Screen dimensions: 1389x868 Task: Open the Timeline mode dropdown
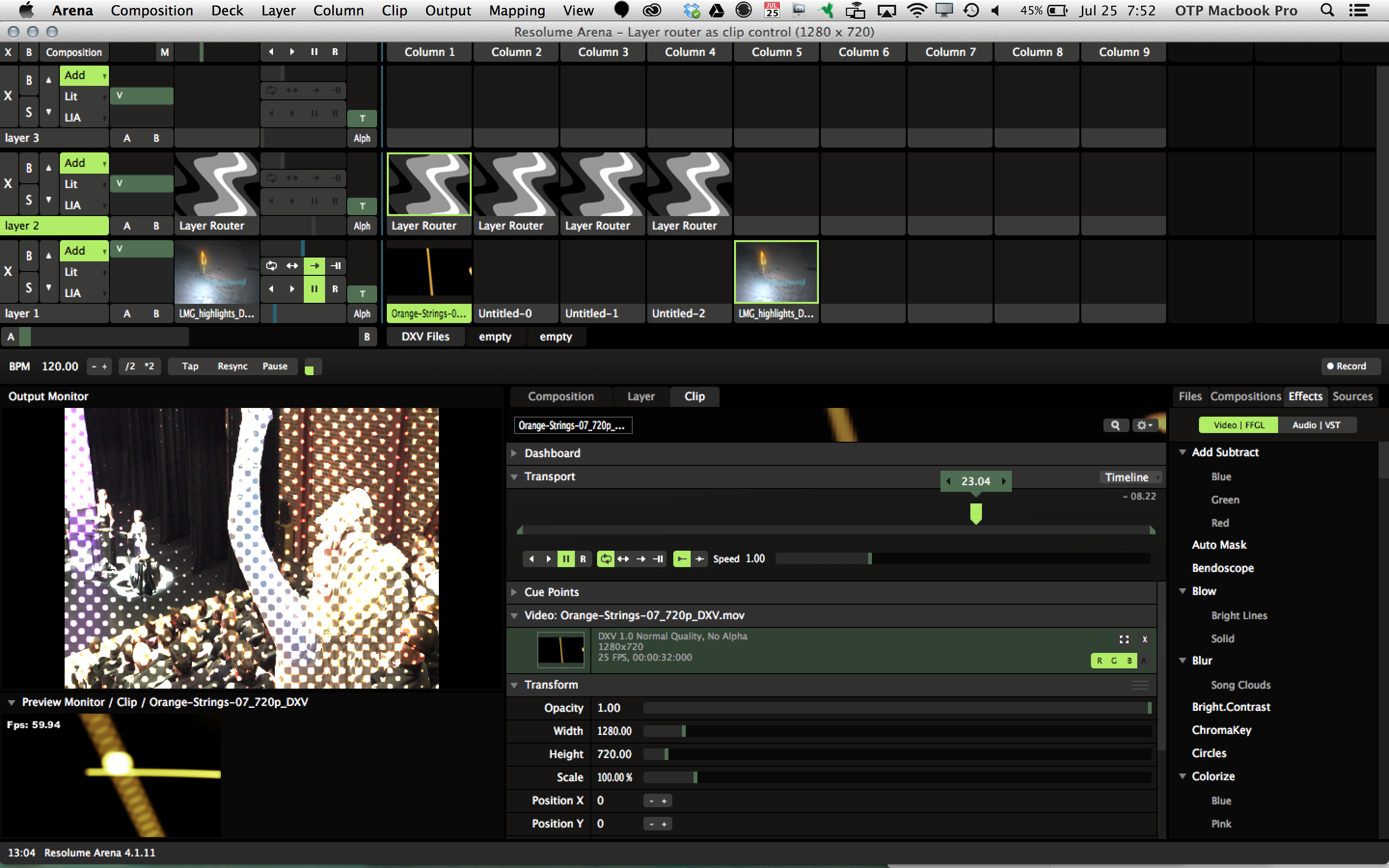point(1130,477)
